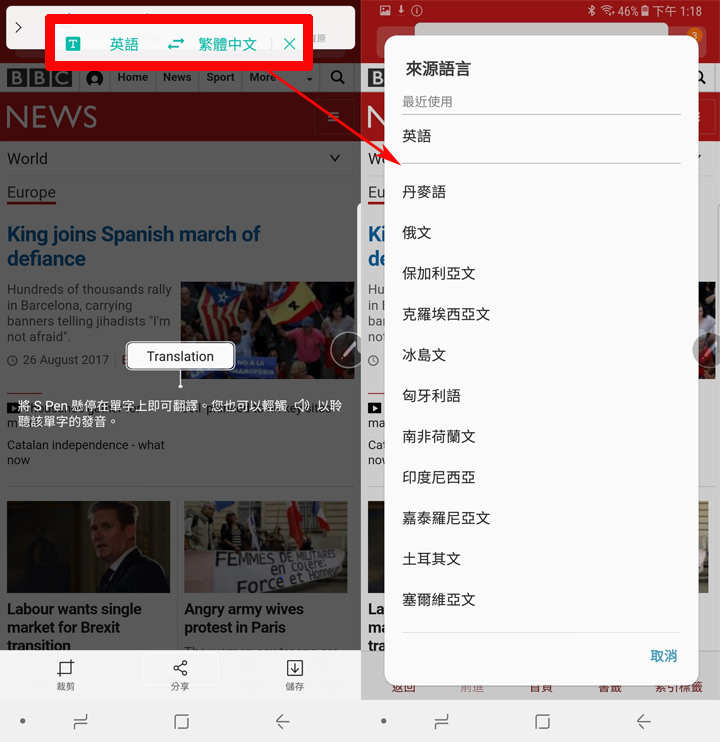Open King joins Spanish march headline

pyautogui.click(x=133, y=246)
